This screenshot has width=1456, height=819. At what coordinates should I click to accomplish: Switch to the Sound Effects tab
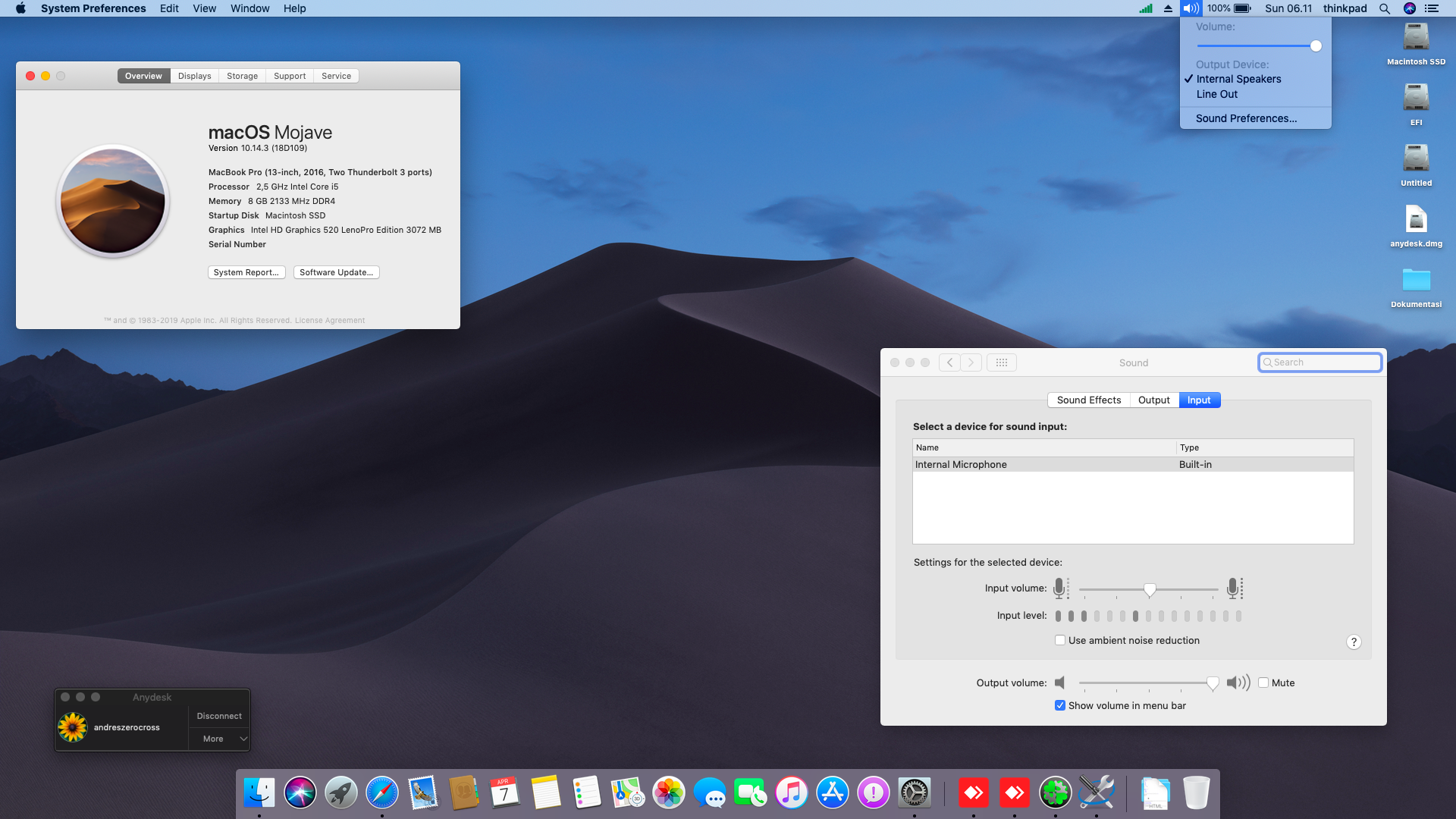tap(1088, 400)
